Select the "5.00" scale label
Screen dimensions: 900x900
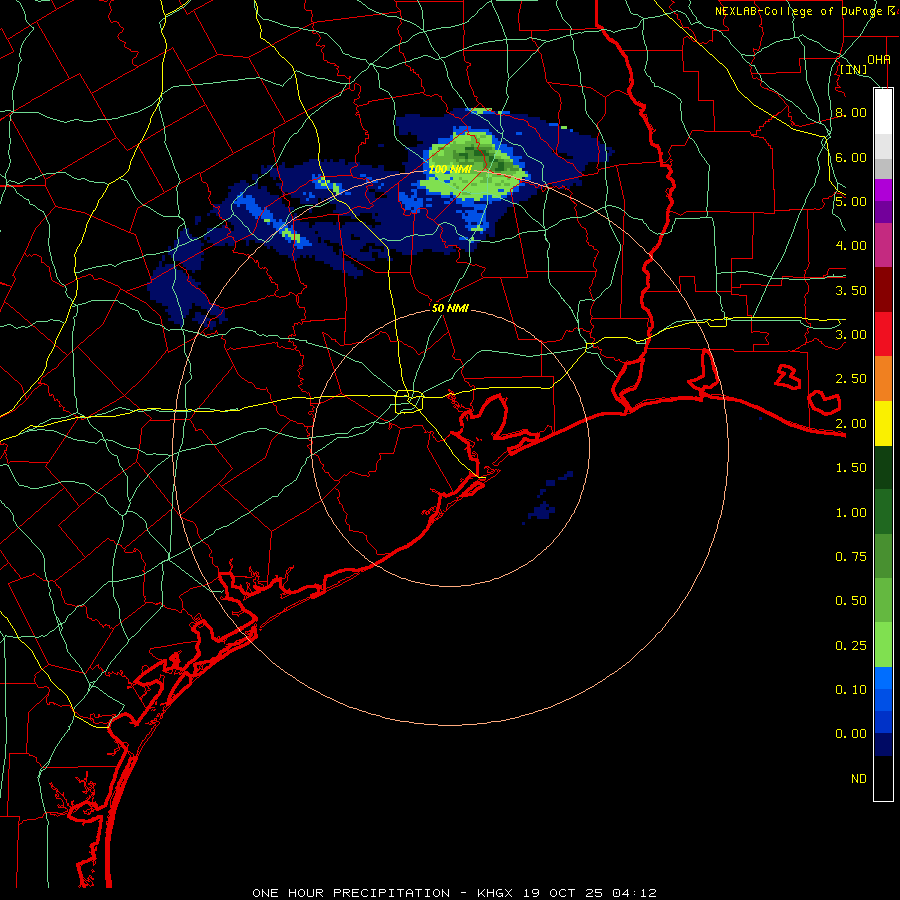tap(851, 201)
